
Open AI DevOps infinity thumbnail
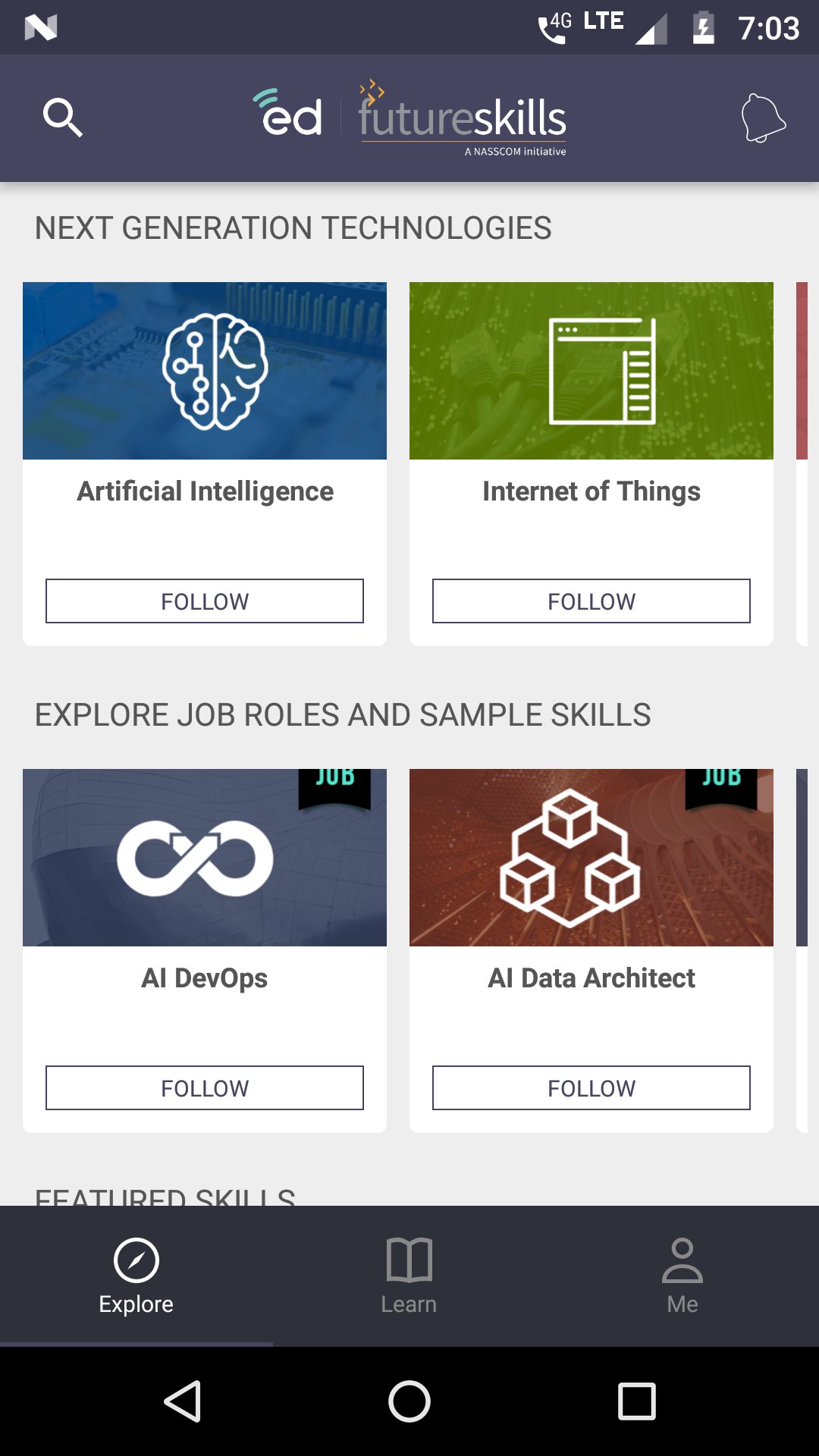point(205,858)
